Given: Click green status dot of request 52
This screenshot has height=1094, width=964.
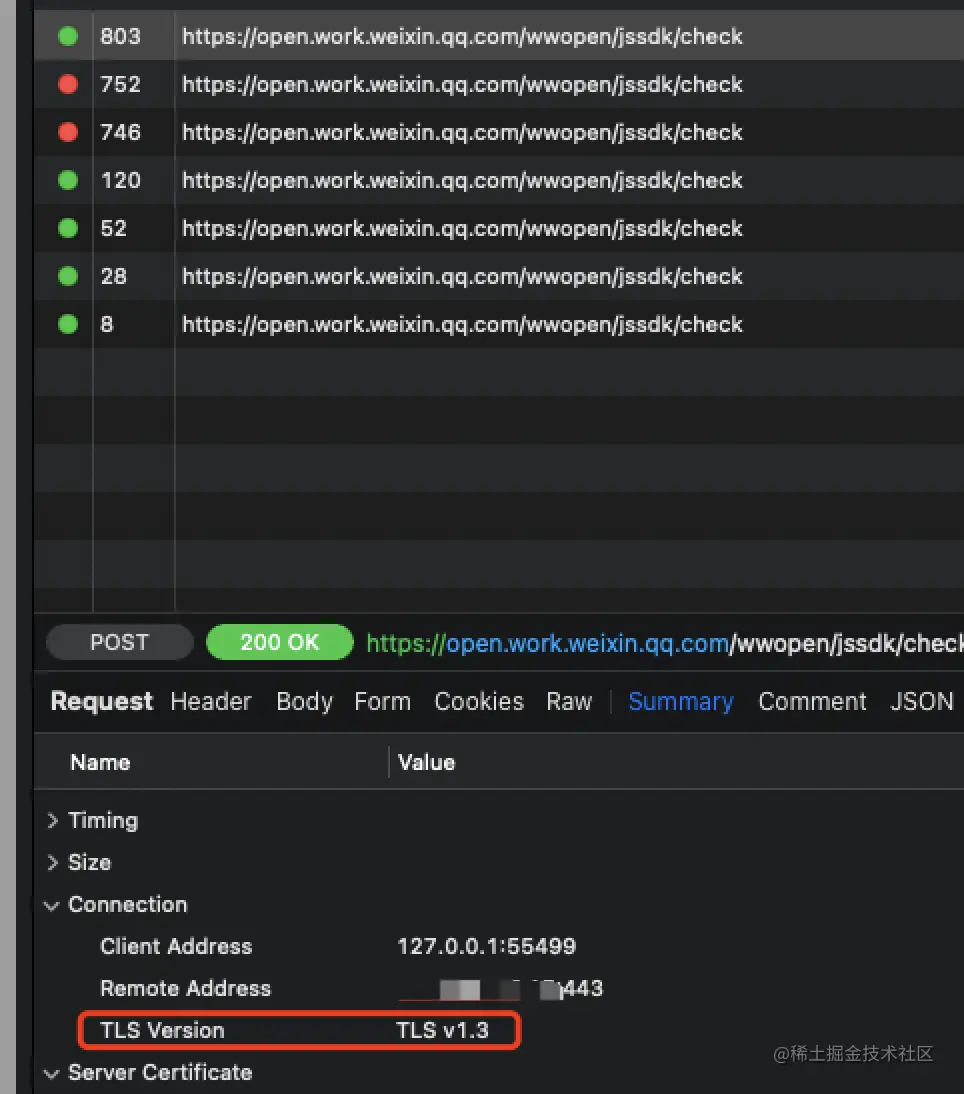Looking at the screenshot, I should coord(68,229).
